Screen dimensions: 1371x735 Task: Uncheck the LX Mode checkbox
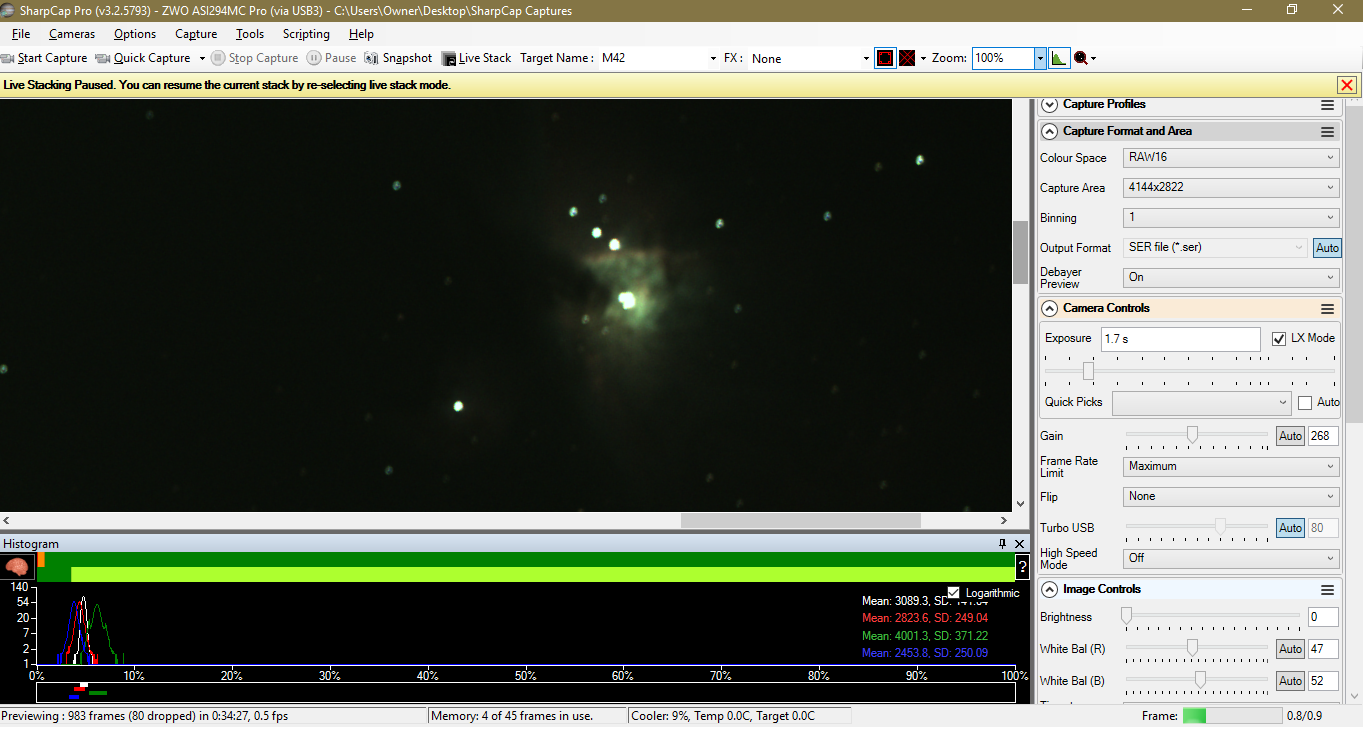point(1279,339)
